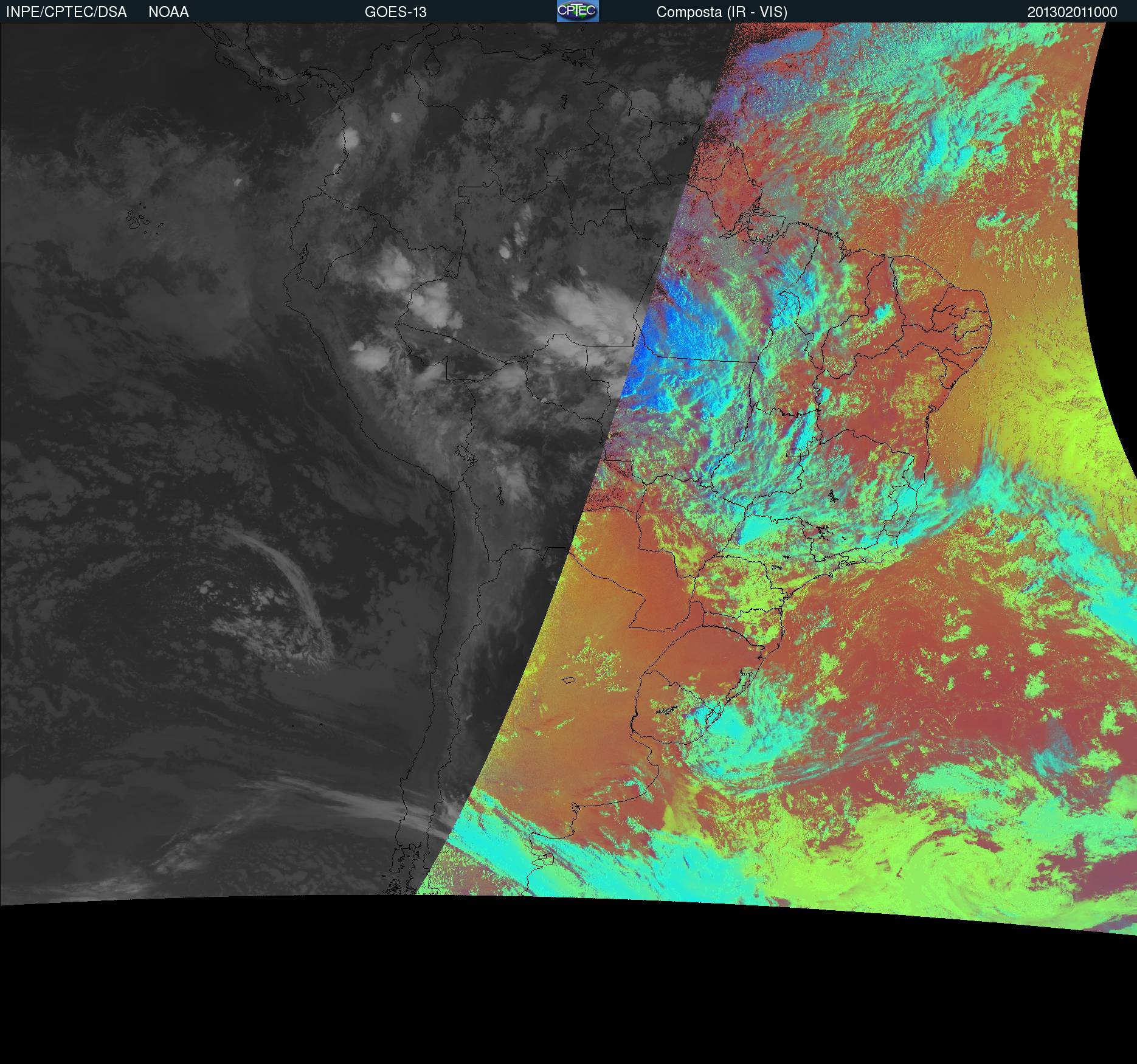
Task: Click the Composta (IR - VIS) title
Action: pos(722,12)
